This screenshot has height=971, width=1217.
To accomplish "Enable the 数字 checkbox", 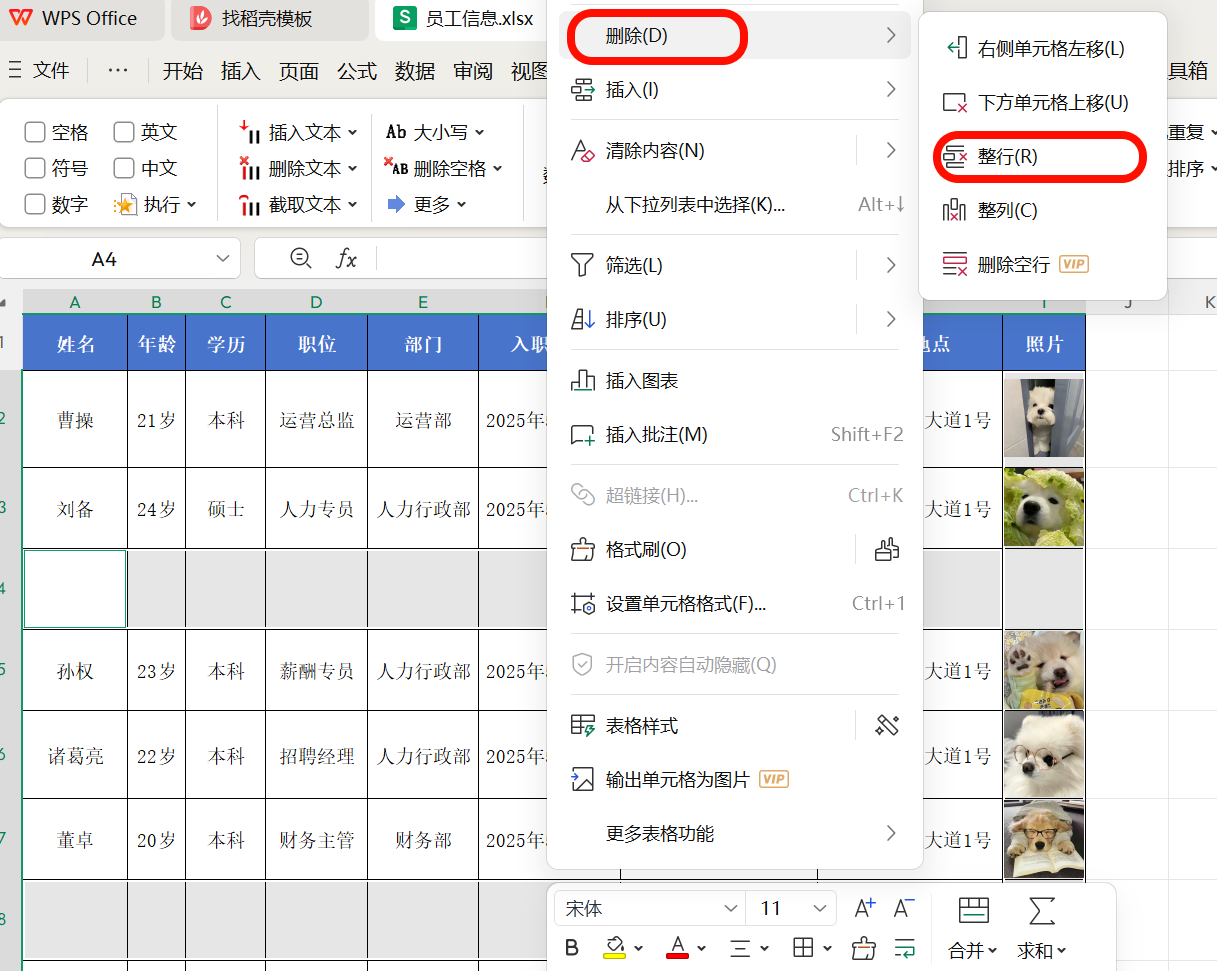I will (33, 204).
